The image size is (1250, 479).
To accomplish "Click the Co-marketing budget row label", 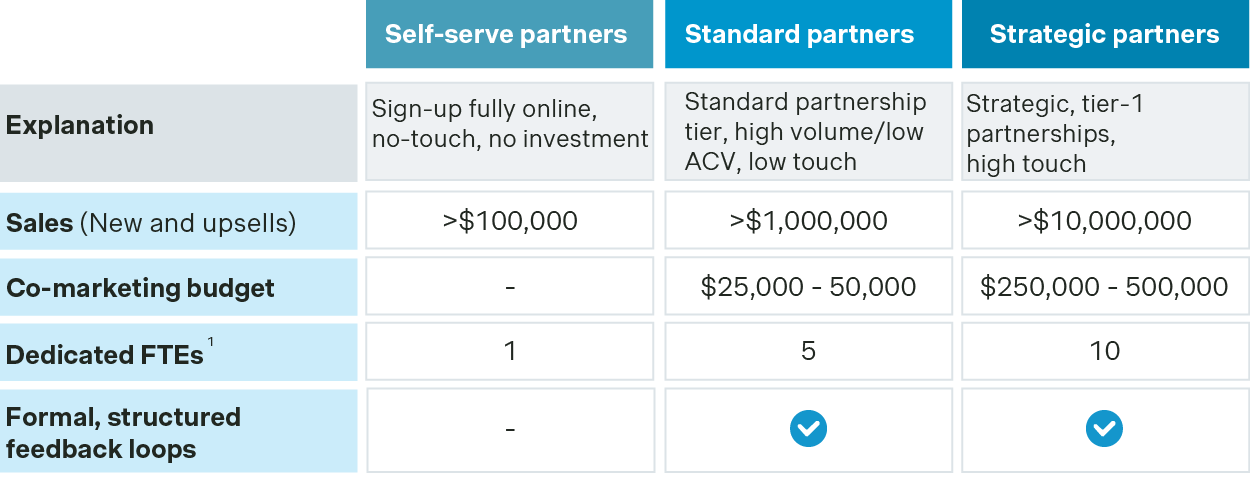I will pos(140,288).
